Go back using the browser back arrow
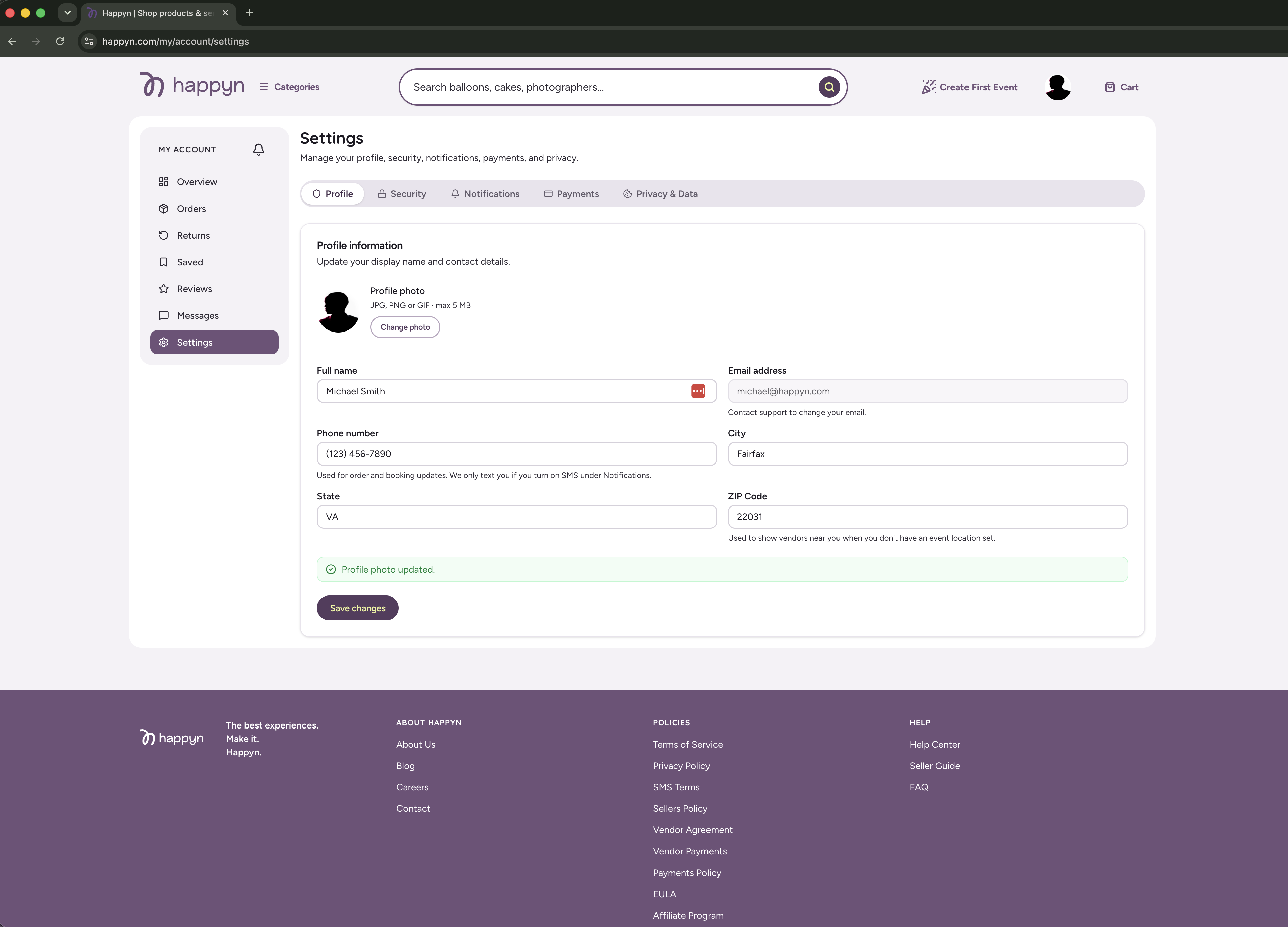1288x927 pixels. click(12, 41)
